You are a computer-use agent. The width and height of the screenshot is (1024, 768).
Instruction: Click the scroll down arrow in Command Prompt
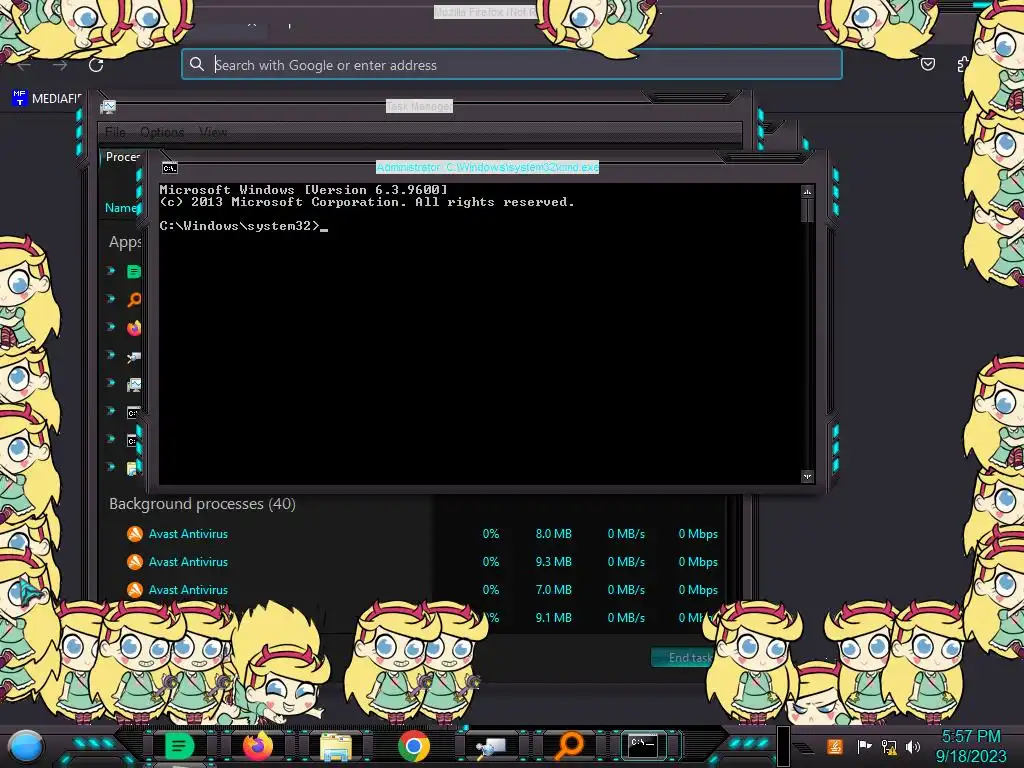tap(807, 476)
